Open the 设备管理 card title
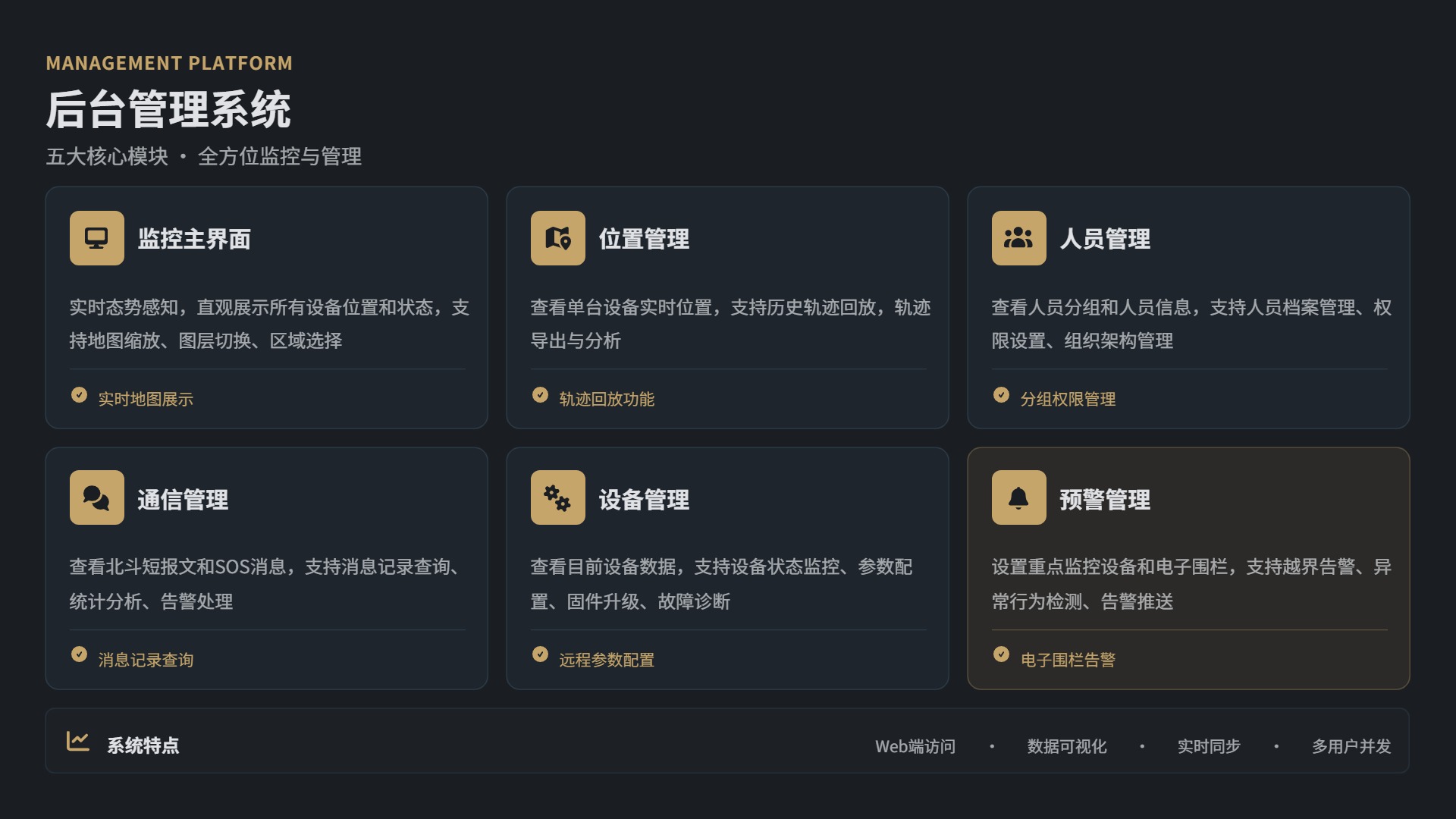The width and height of the screenshot is (1456, 819). 644,500
